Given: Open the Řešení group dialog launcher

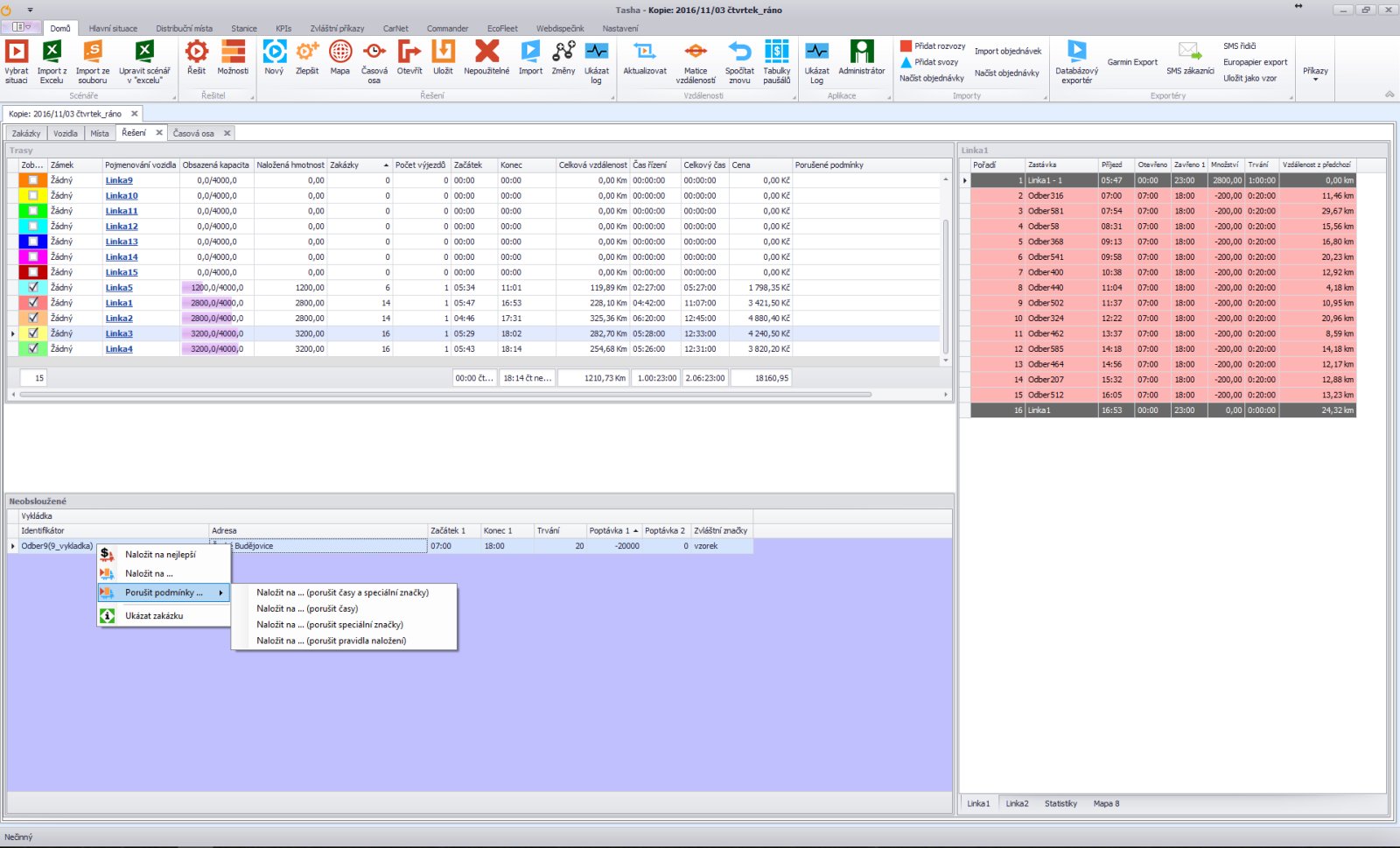Looking at the screenshot, I should (612, 97).
